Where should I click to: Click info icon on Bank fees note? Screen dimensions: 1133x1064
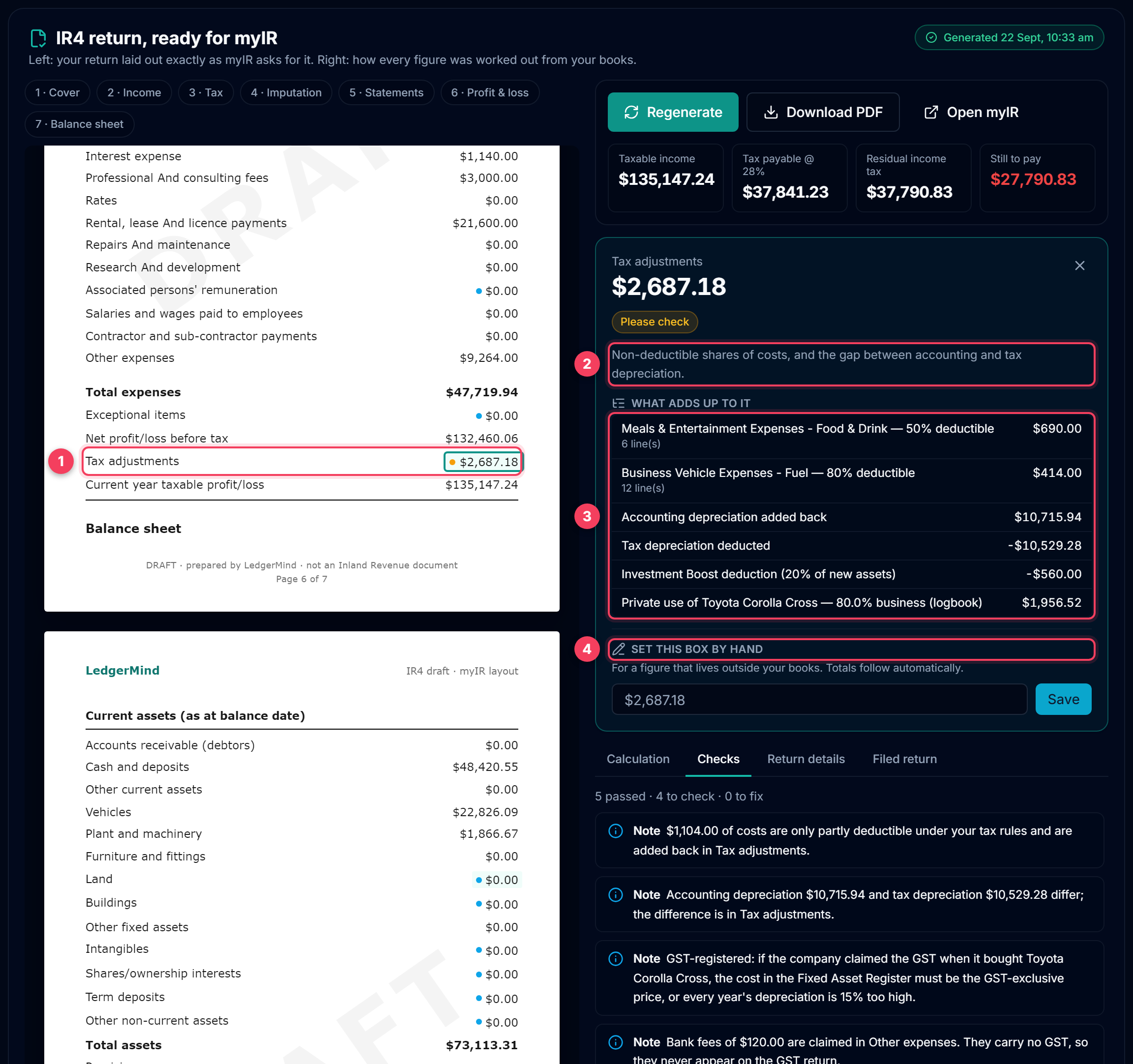point(616,1042)
